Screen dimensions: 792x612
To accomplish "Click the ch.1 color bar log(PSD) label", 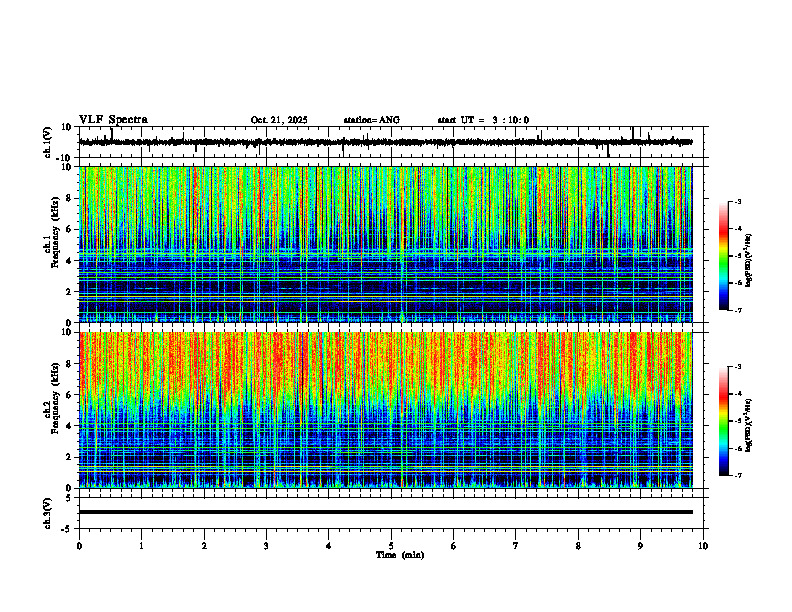I will tap(749, 261).
